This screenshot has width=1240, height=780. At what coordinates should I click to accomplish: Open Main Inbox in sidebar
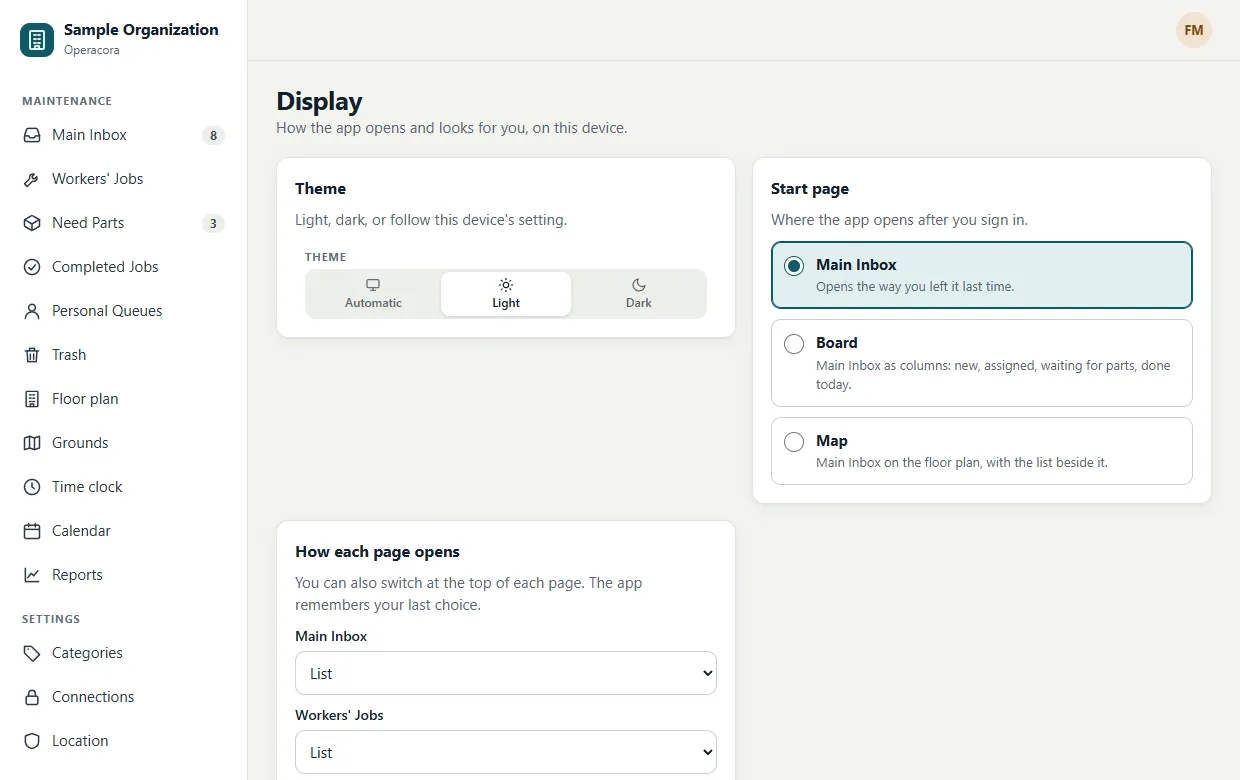(x=123, y=135)
